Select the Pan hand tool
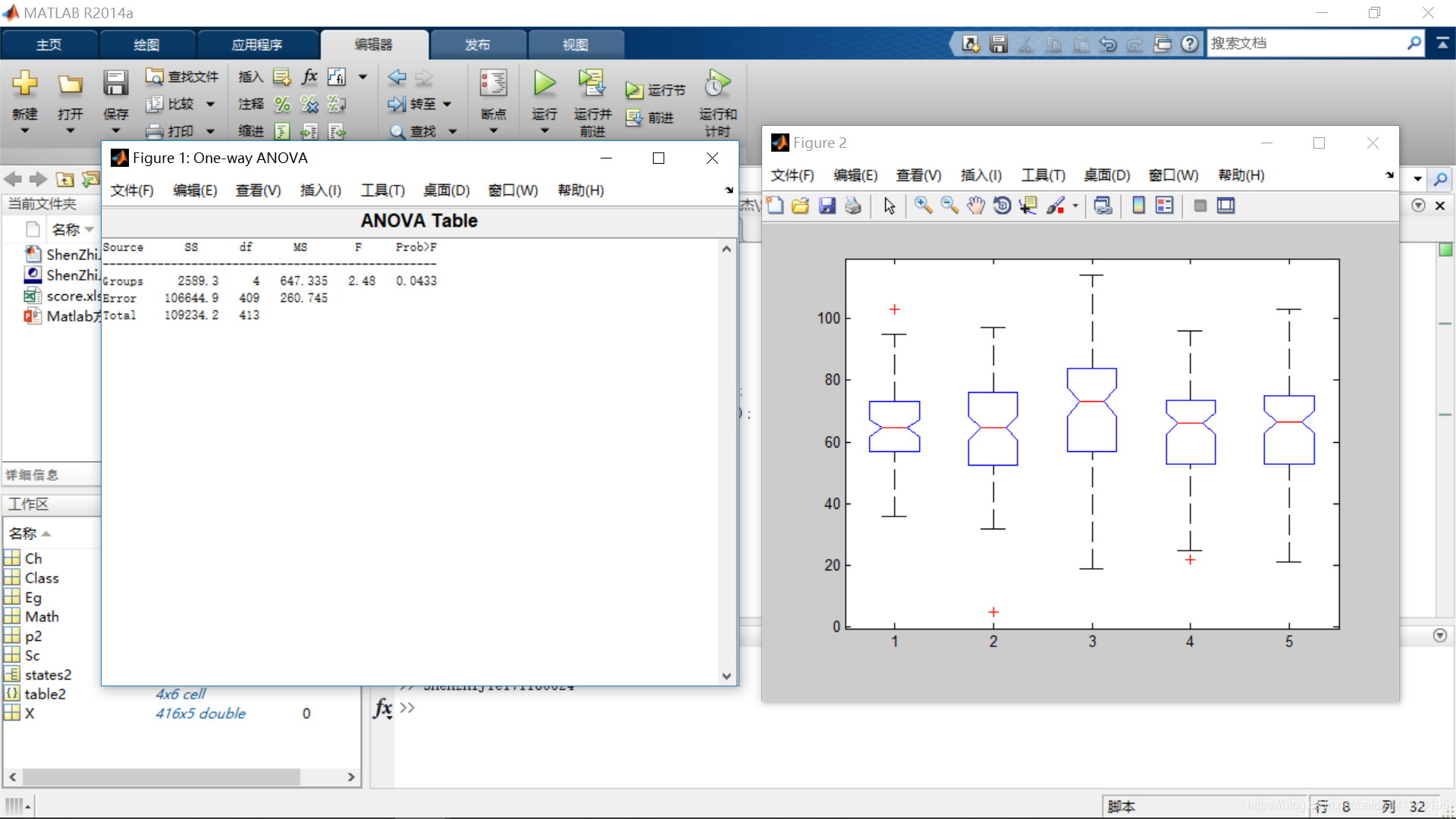 (x=976, y=206)
